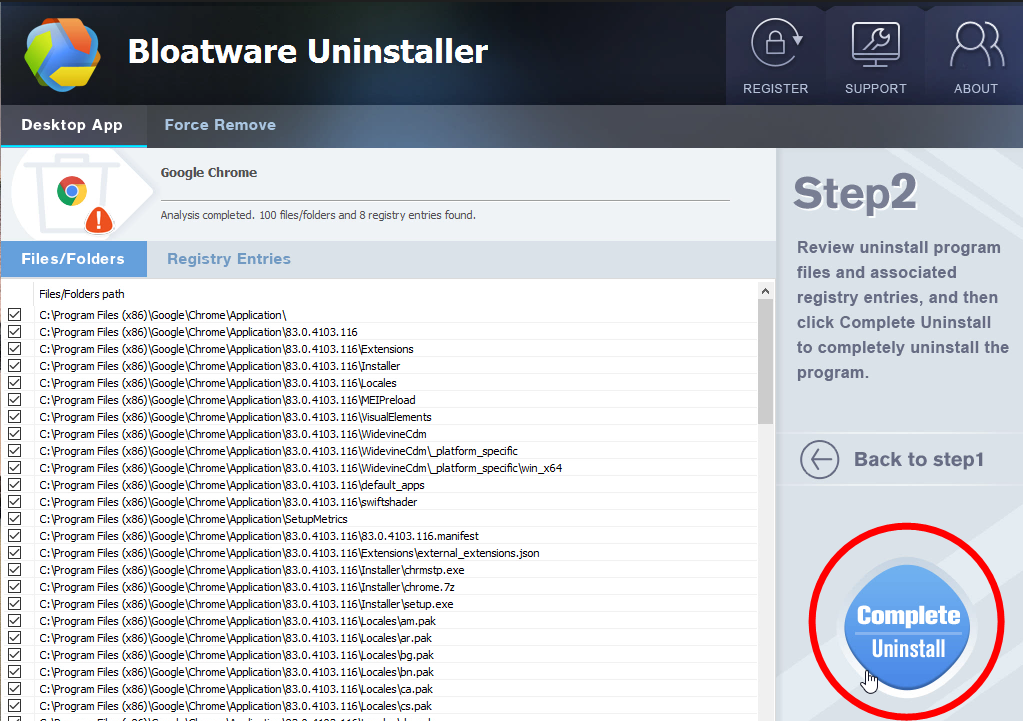1023x721 pixels.
Task: Toggle checkbox for 83.0.4103.116\Installer folder
Action: pyautogui.click(x=14, y=366)
